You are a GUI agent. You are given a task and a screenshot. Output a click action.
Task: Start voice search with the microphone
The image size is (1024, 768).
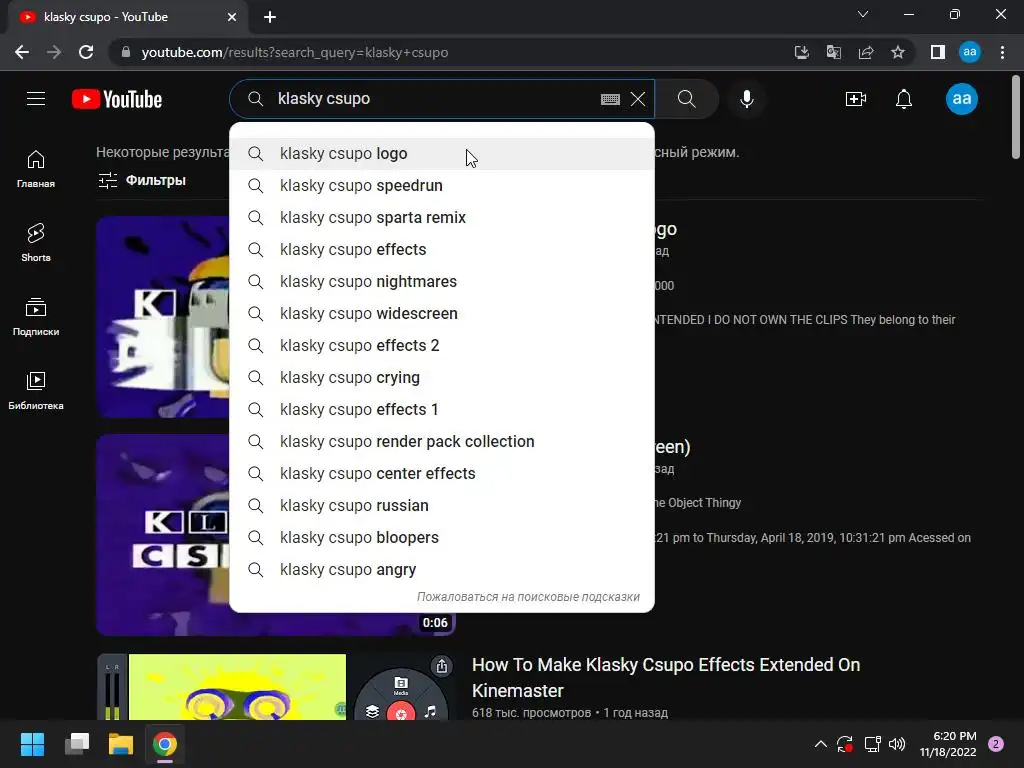coord(746,99)
